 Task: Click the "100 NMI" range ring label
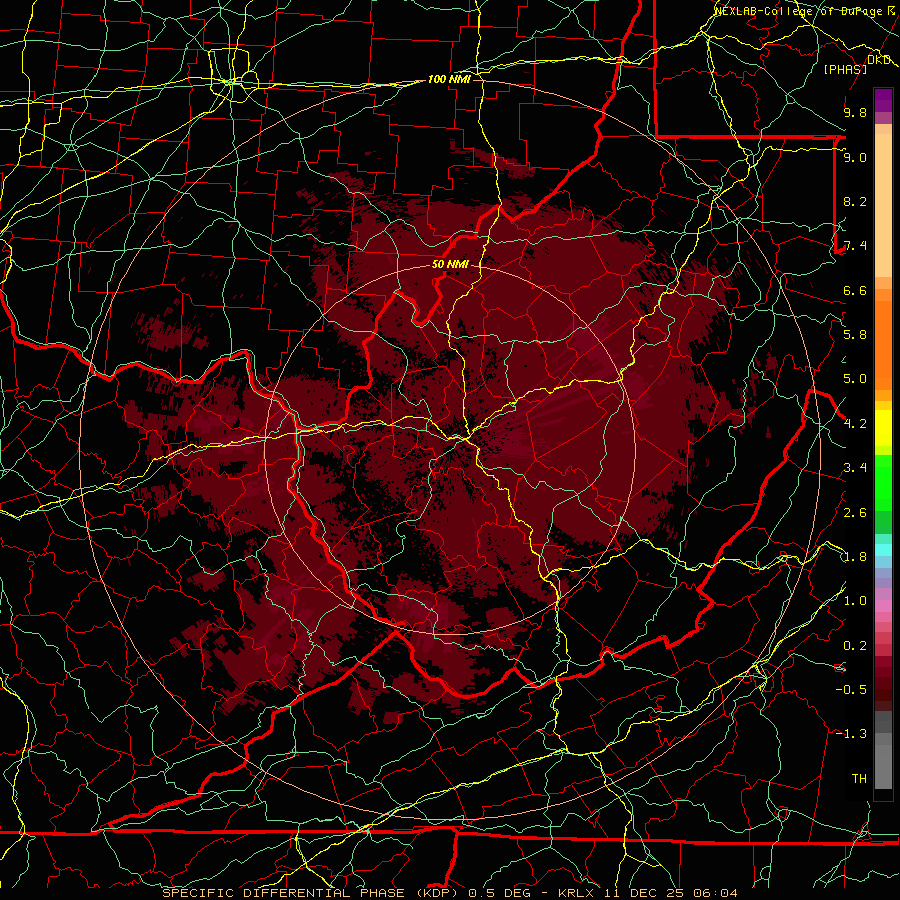[x=449, y=79]
